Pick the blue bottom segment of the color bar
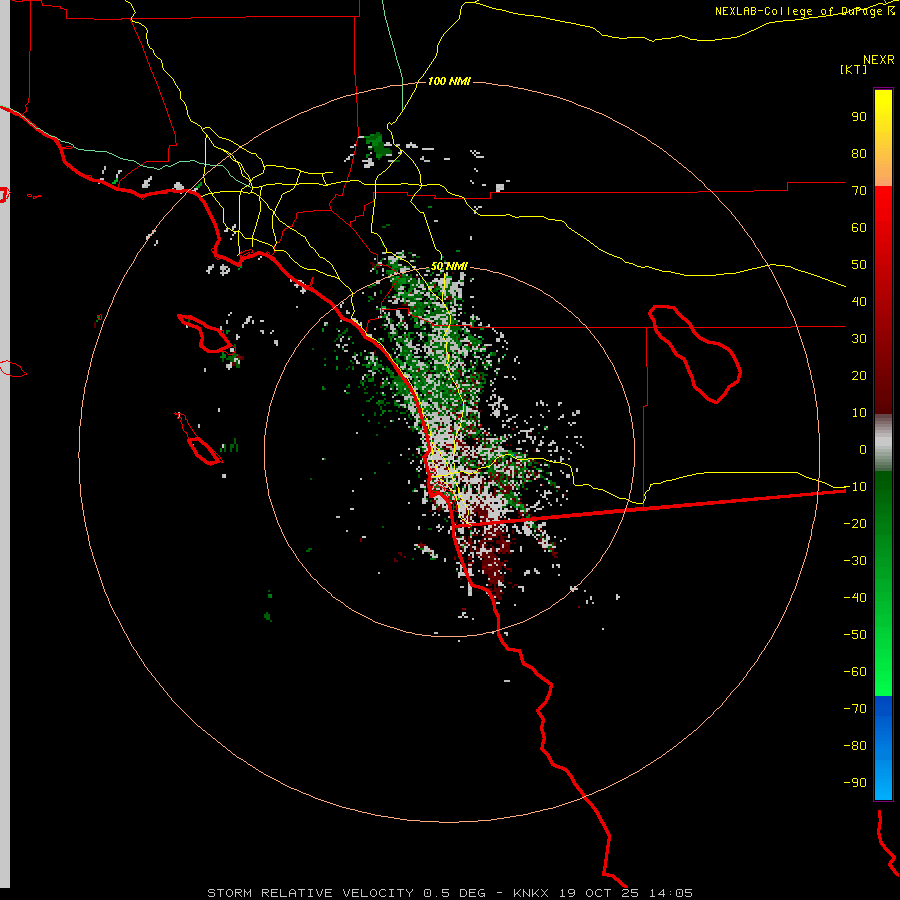 (x=883, y=748)
